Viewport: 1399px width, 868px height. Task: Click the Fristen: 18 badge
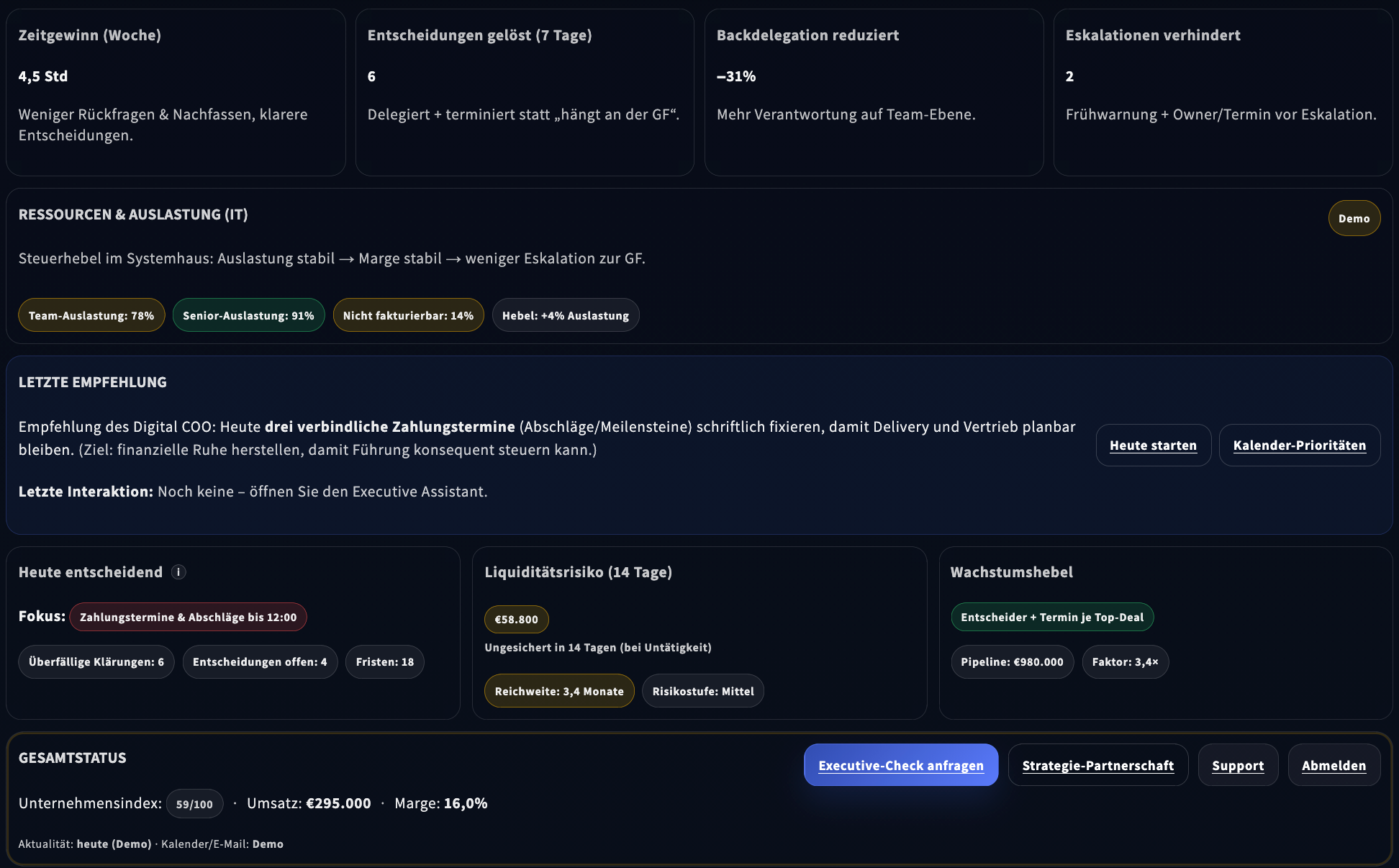pyautogui.click(x=384, y=661)
